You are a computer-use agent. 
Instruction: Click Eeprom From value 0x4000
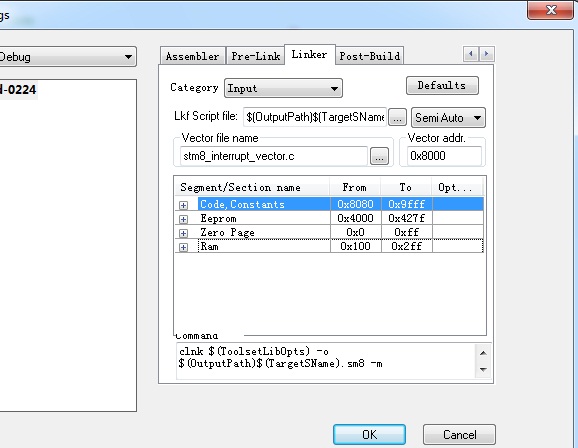(x=355, y=218)
